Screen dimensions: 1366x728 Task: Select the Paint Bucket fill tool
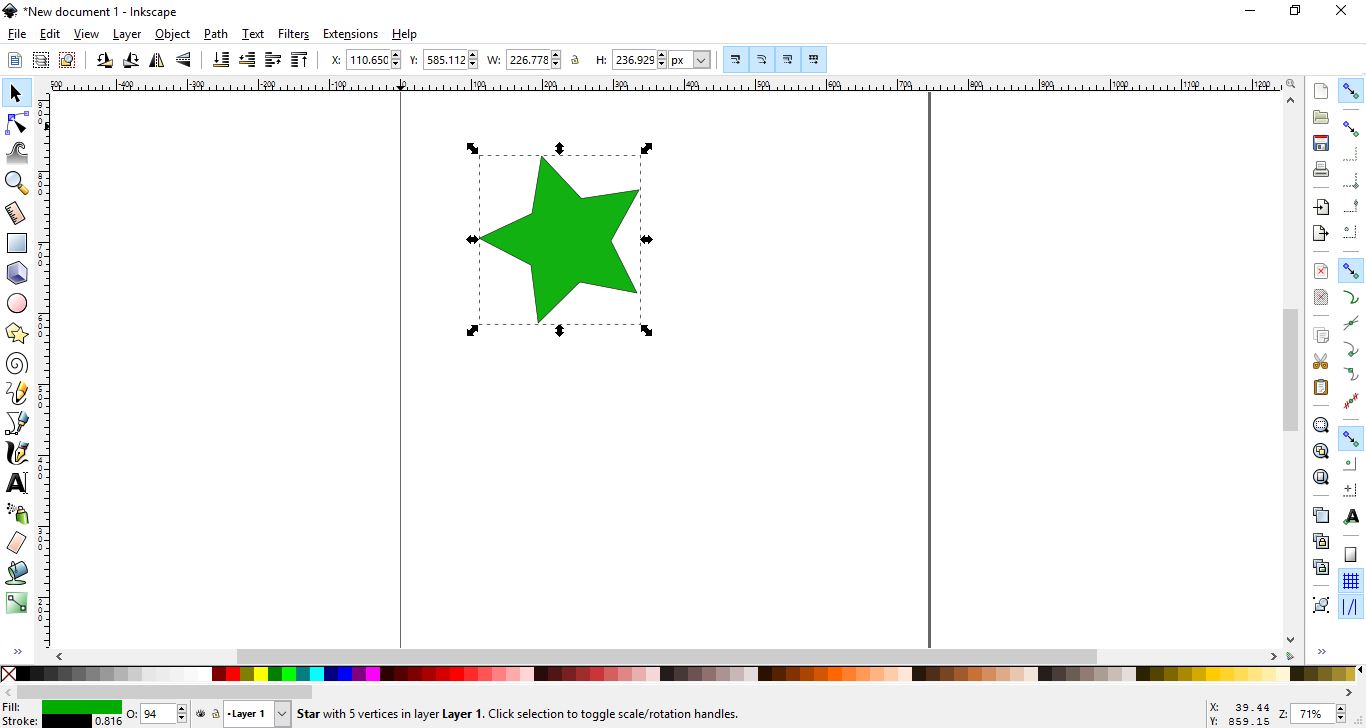point(16,573)
